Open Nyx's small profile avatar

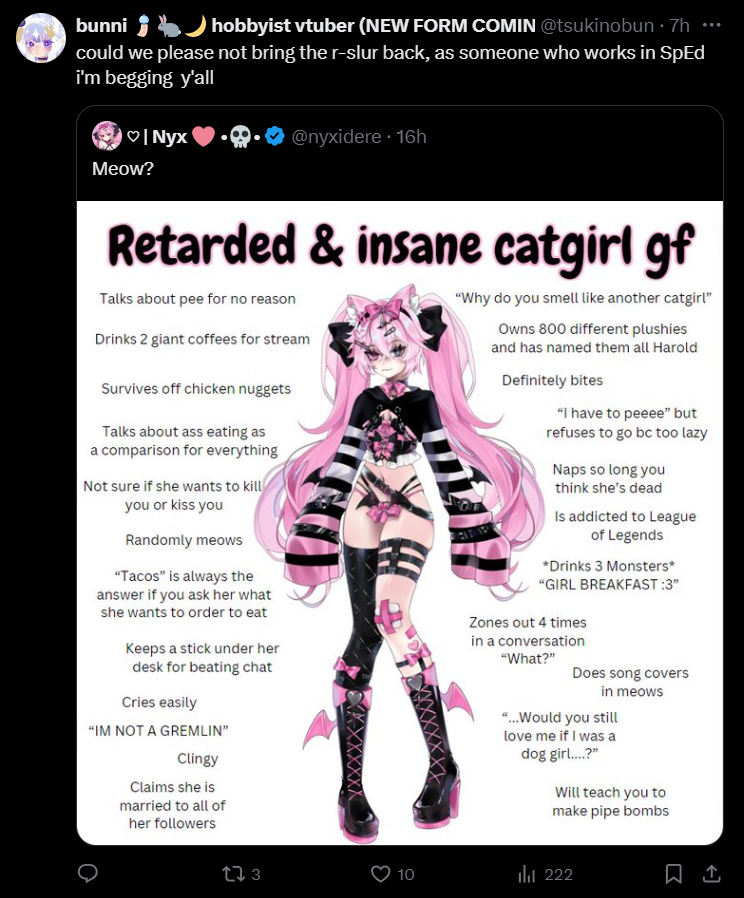pos(107,136)
